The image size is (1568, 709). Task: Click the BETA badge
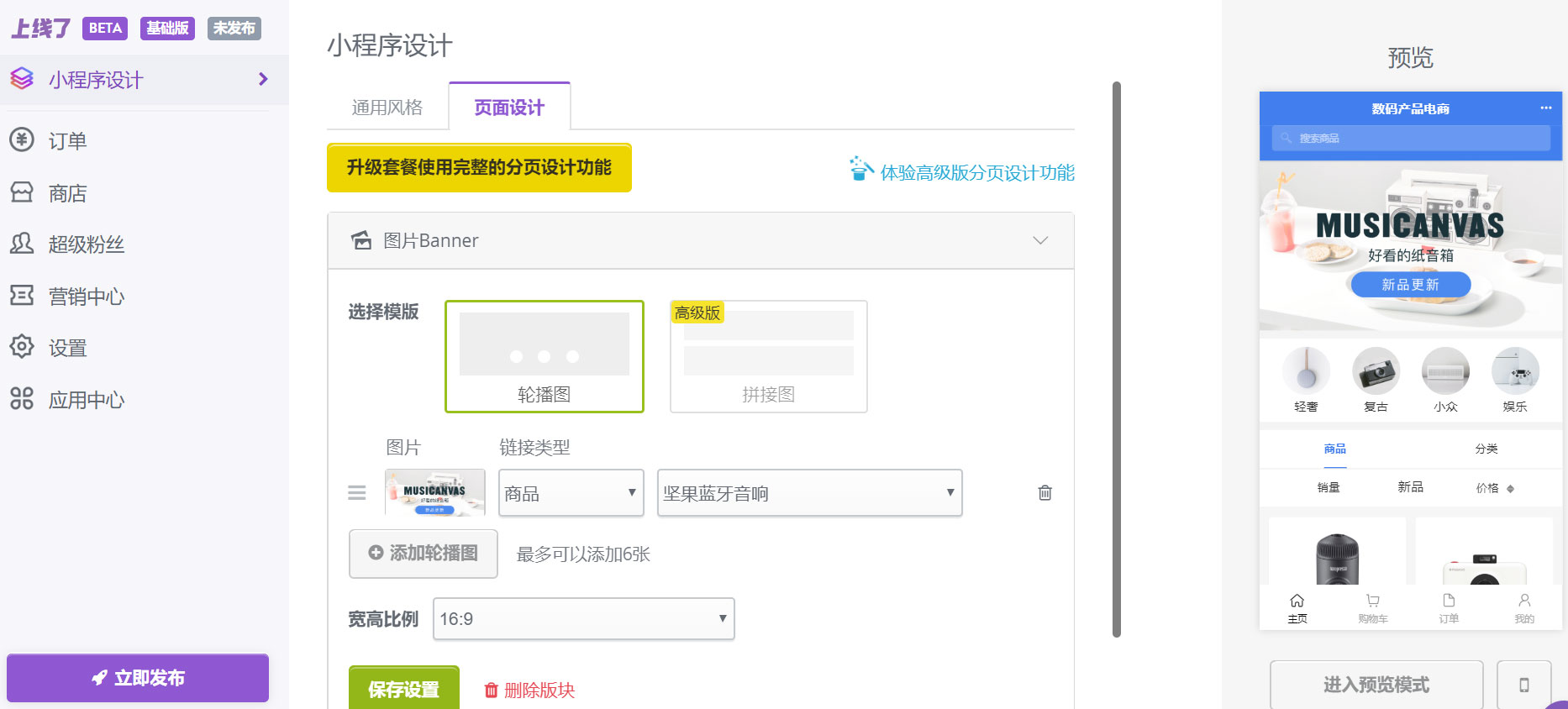tap(105, 28)
